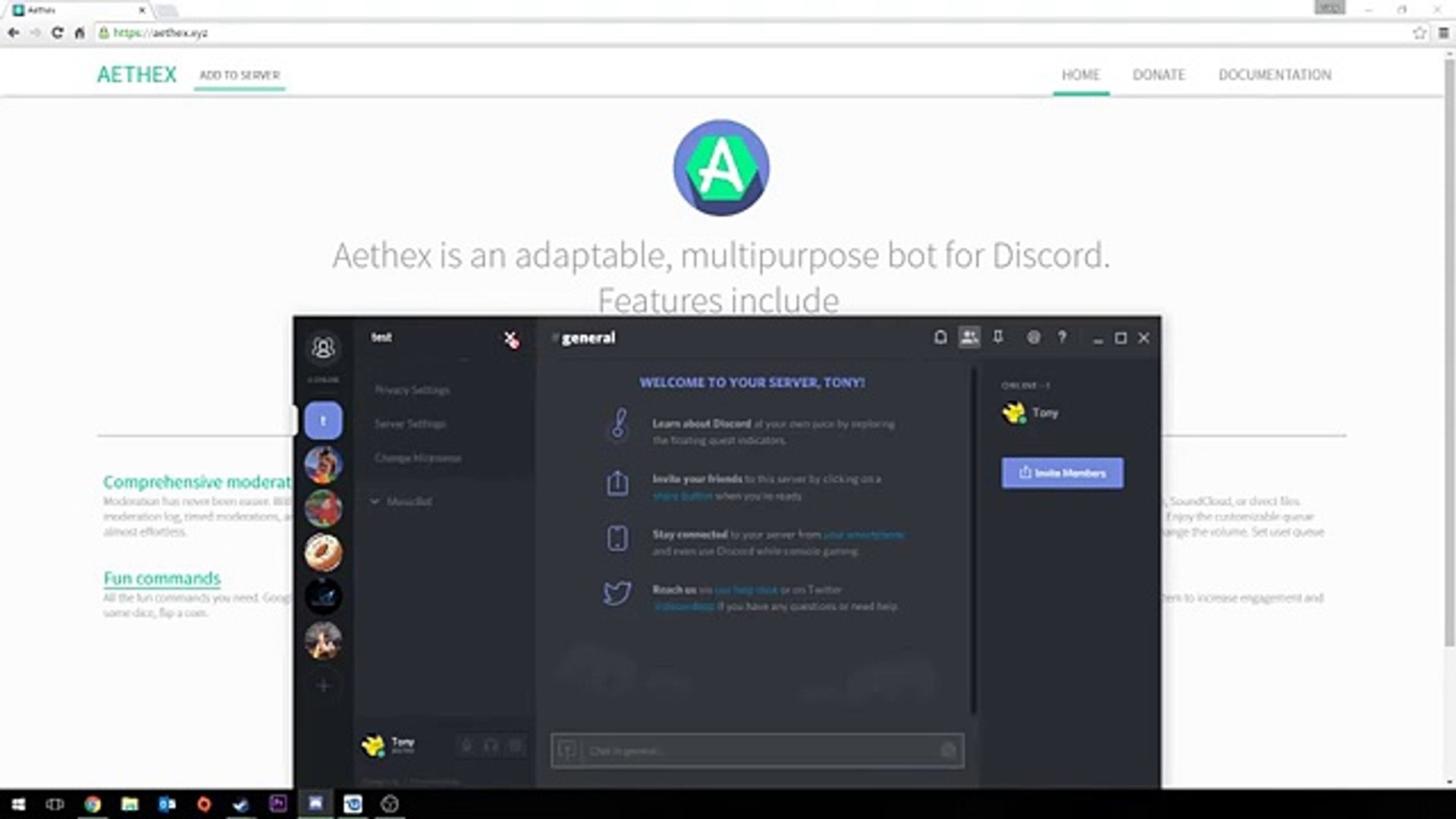
Task: Open File Explorer from the taskbar
Action: 130,804
